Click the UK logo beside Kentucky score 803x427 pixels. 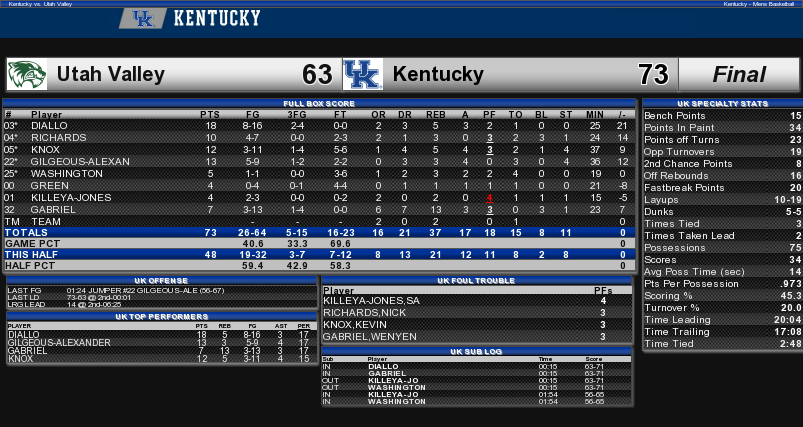pyautogui.click(x=363, y=75)
